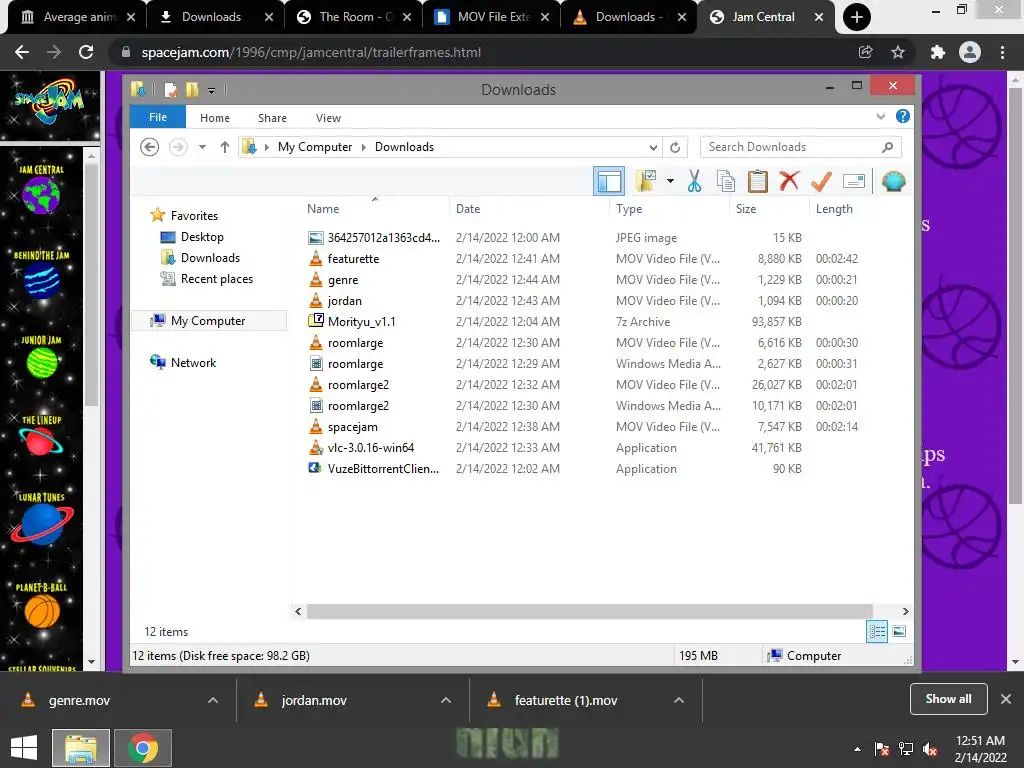
Task: Open a new Chrome tab
Action: pos(856,17)
